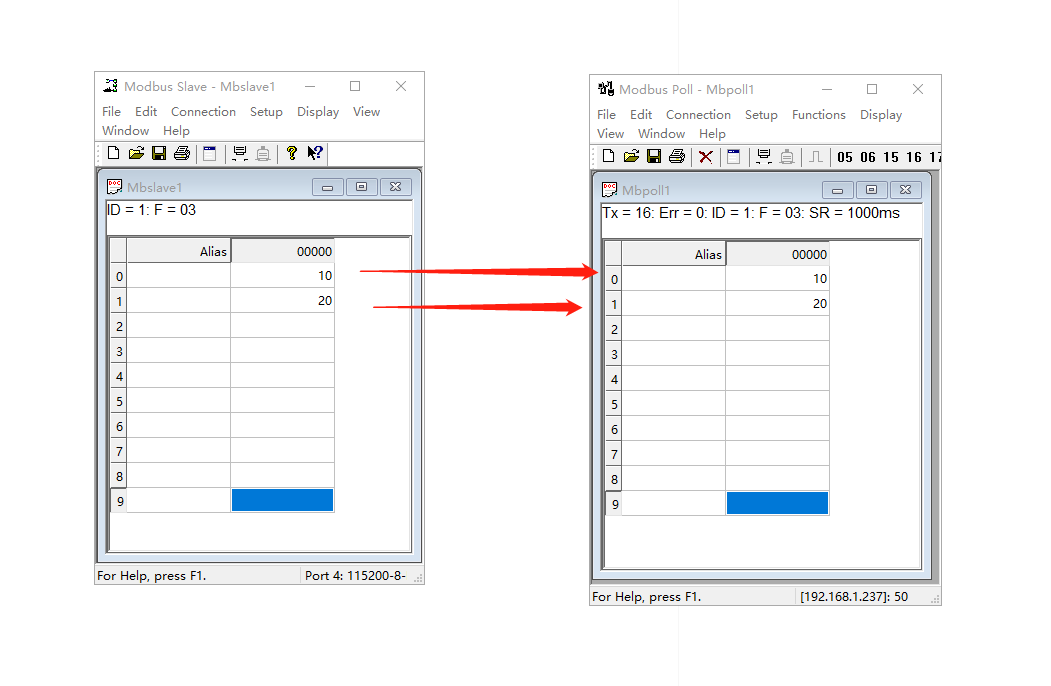Select the blue highlighted cell in Mbslave1 row 9
Viewport: 1051px width, 686px height.
click(282, 500)
